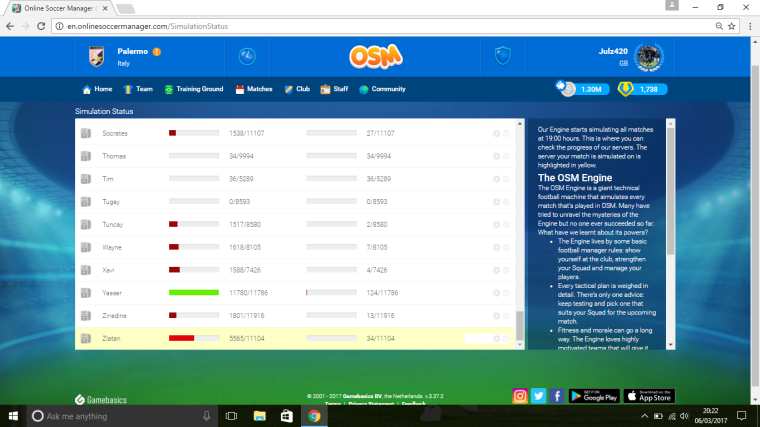Click the Cortana Ask me anything box
The width and height of the screenshot is (760, 427).
(x=121, y=416)
